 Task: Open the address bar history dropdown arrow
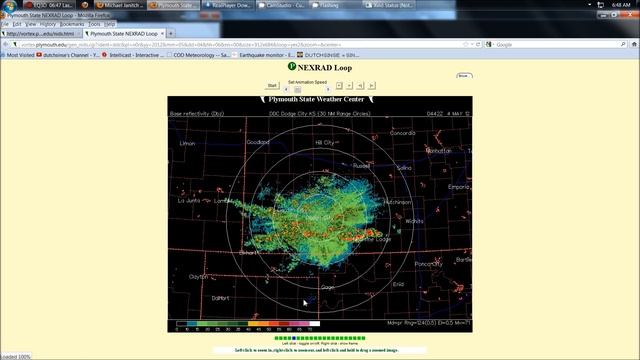[x=472, y=44]
